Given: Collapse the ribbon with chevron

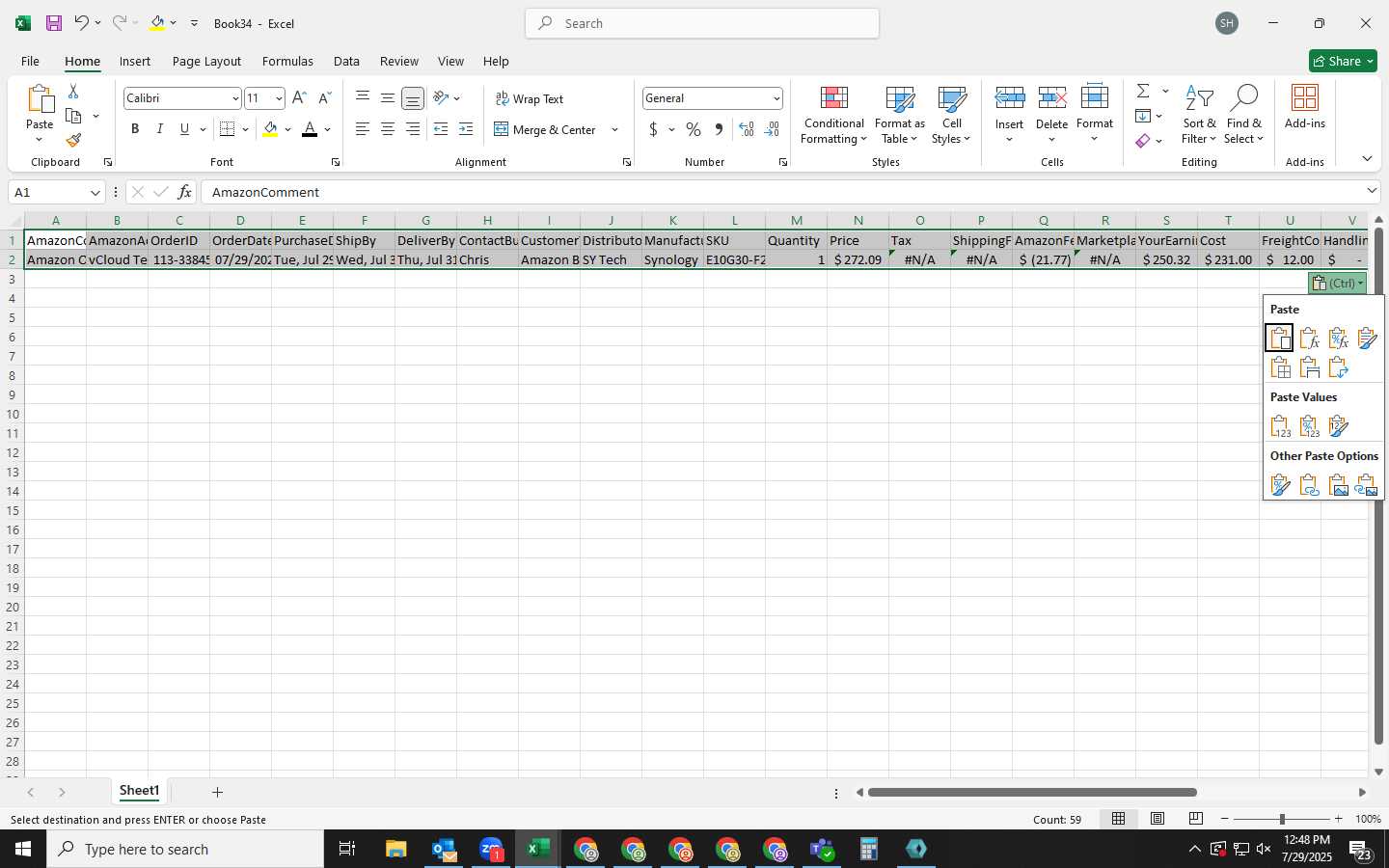Looking at the screenshot, I should tap(1367, 158).
